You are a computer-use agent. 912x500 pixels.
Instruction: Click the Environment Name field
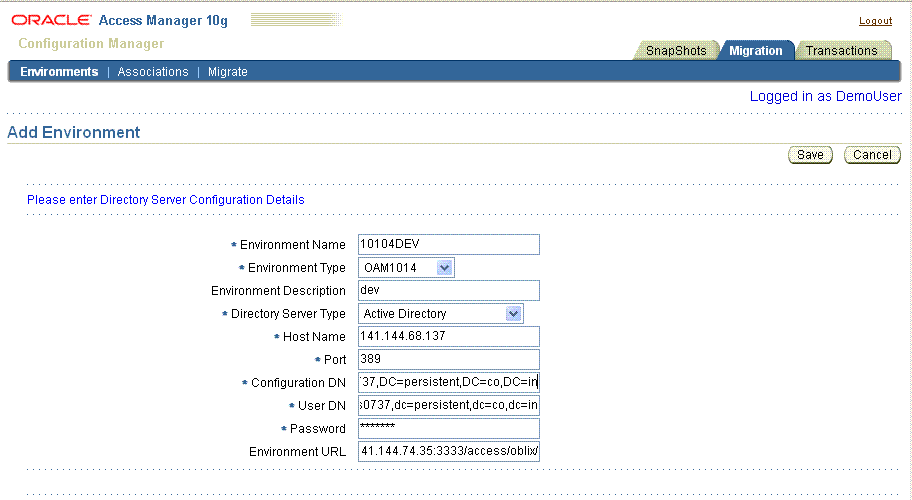448,244
